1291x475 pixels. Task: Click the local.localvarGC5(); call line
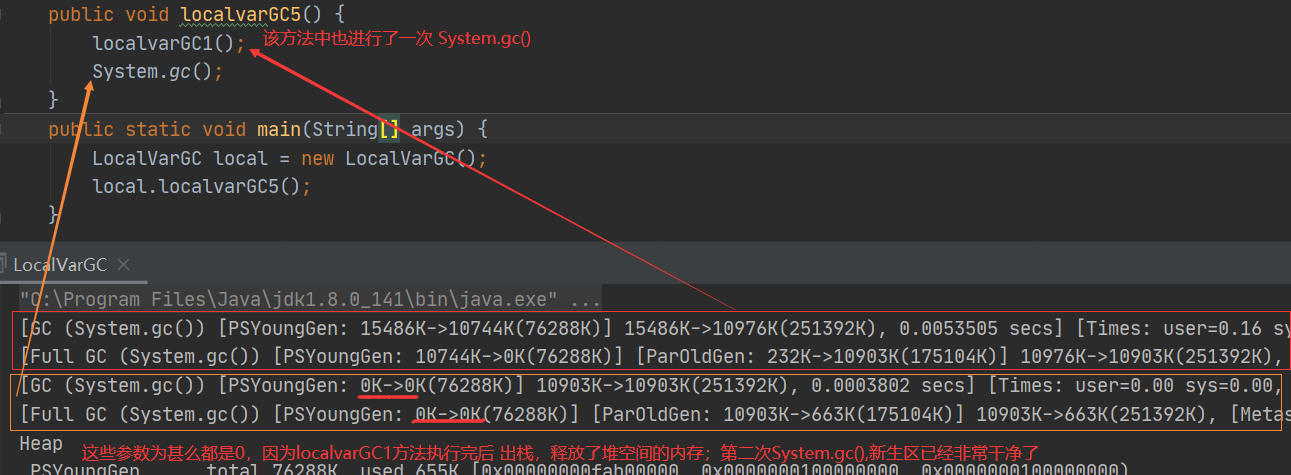[x=202, y=187]
